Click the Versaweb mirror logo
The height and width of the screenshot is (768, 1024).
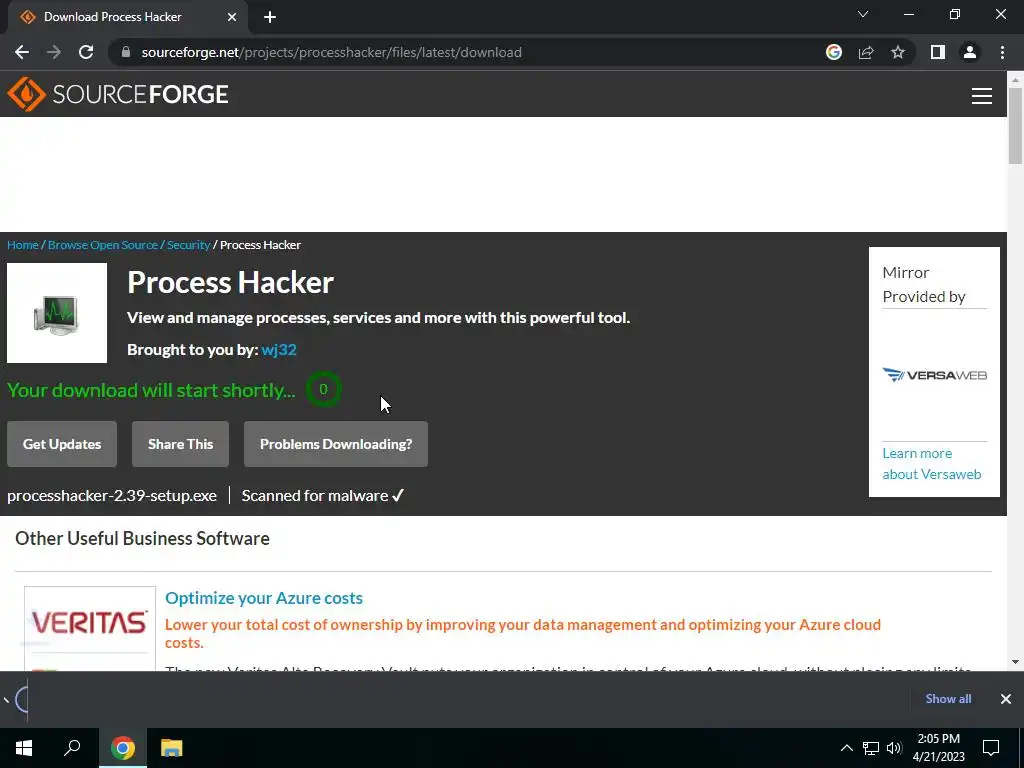coord(935,375)
